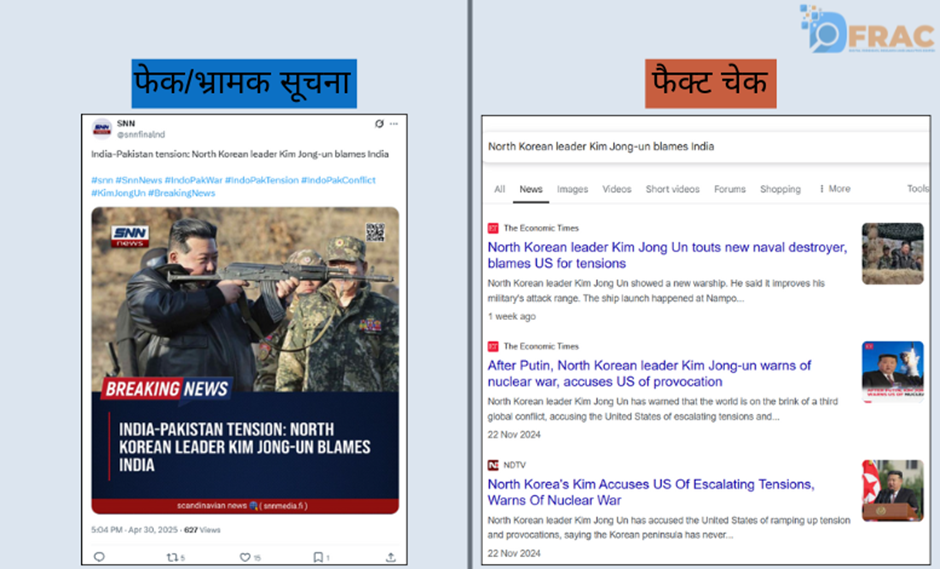Open the Forums search tab
Screen dimensions: 940x569
click(x=730, y=189)
